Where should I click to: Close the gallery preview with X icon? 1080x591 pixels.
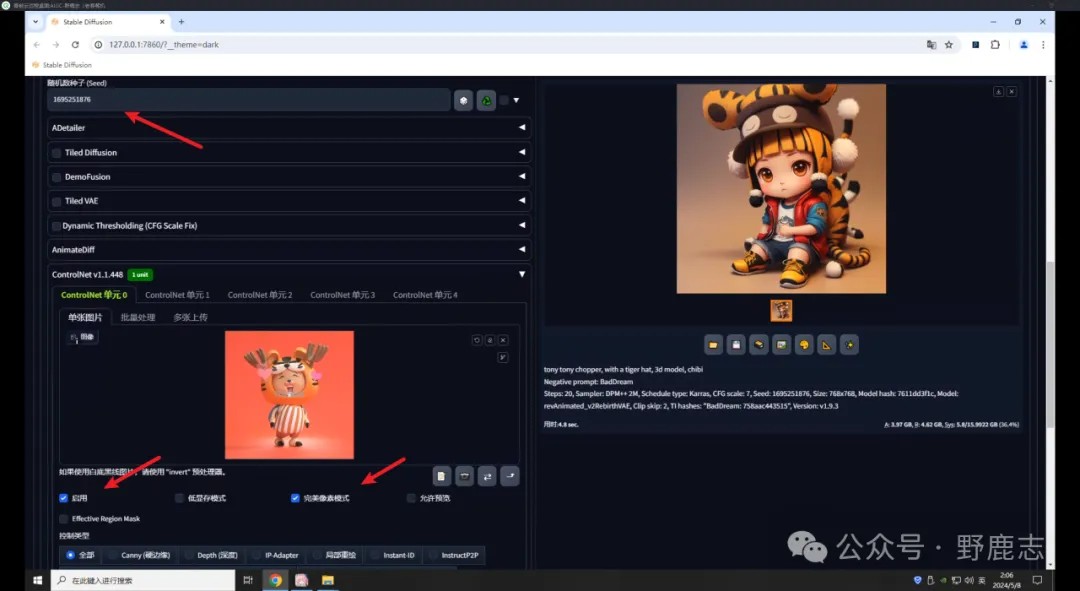(1011, 92)
